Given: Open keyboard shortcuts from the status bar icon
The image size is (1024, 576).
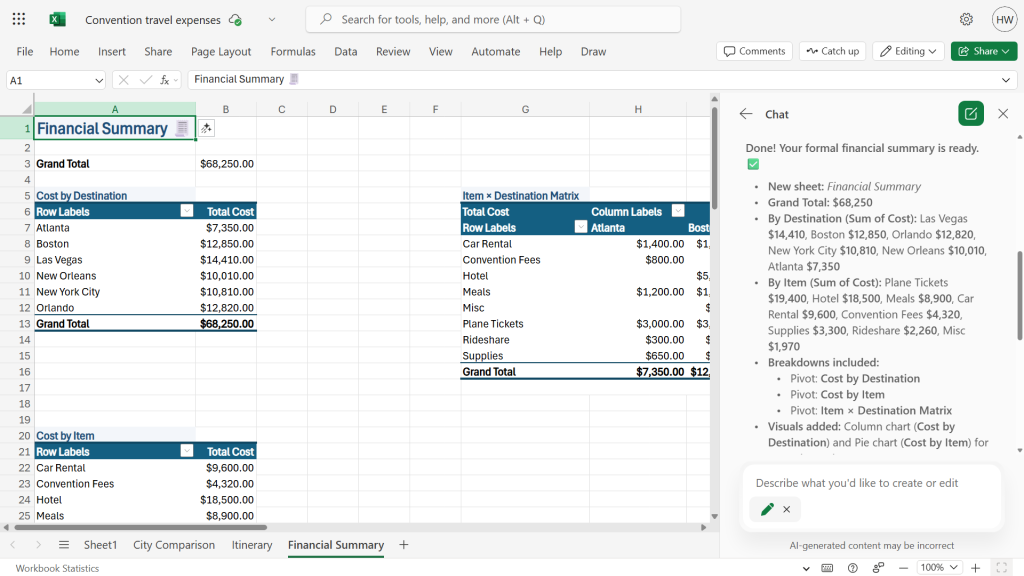Looking at the screenshot, I should coord(827,568).
